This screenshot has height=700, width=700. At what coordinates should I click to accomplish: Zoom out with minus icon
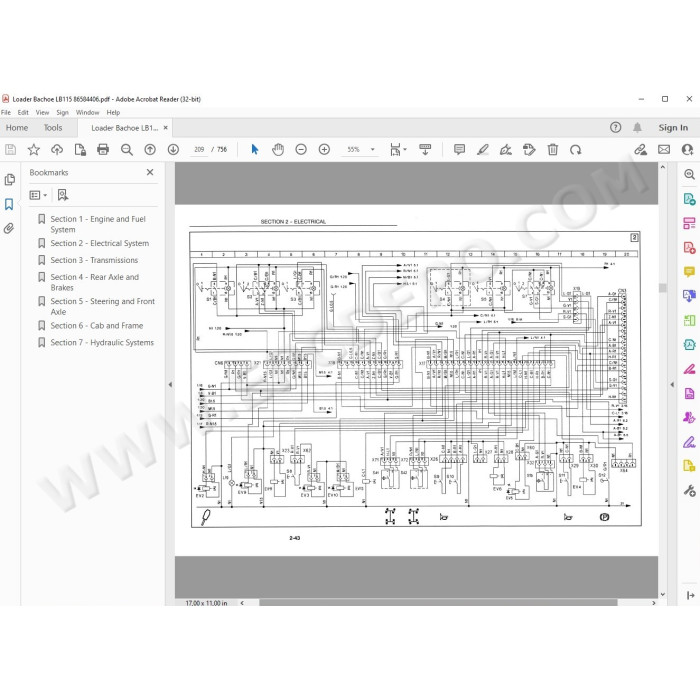click(x=301, y=150)
